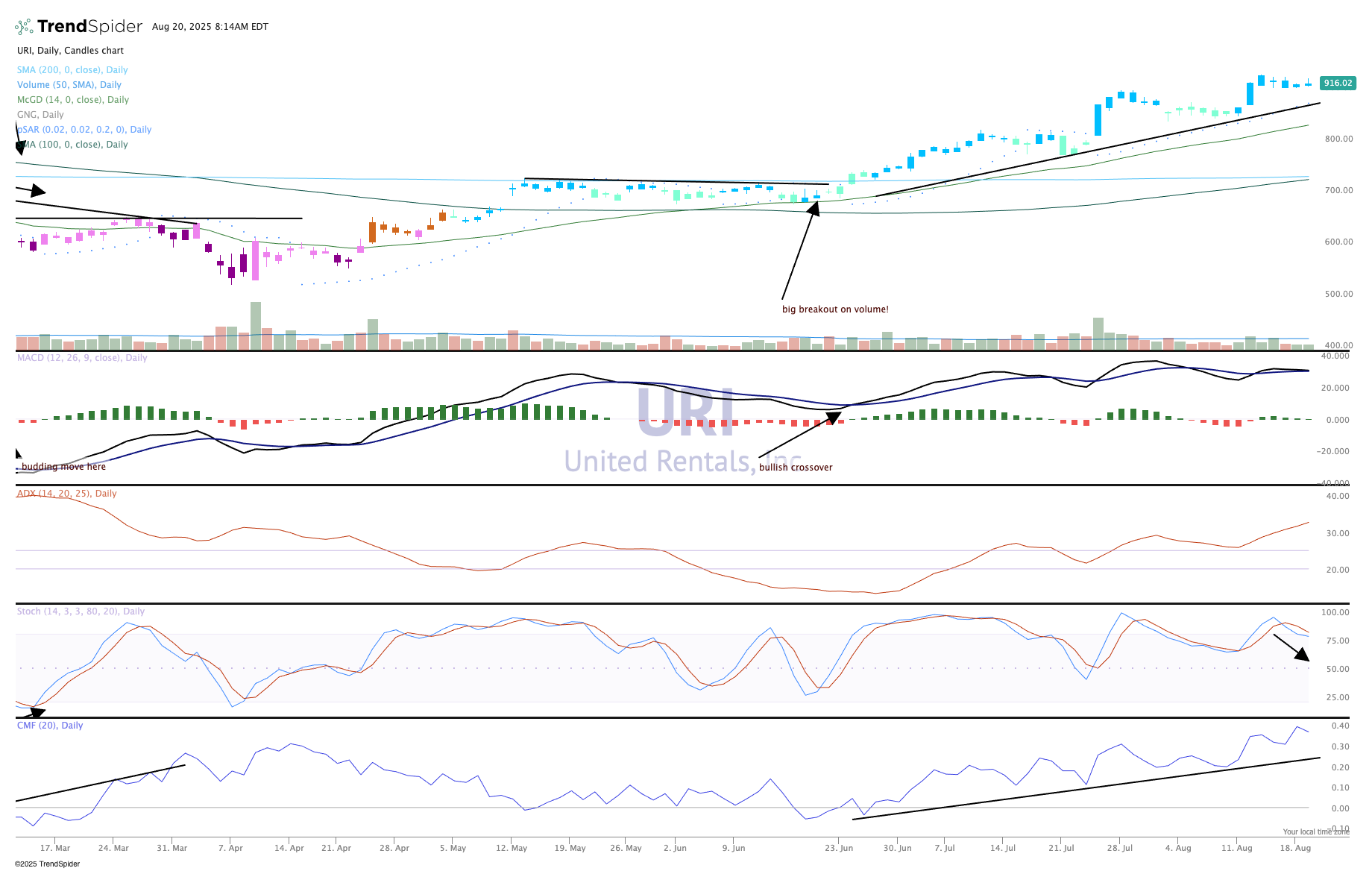1372x871 pixels.
Task: Open the ADX (14, 20, 25) panel label
Action: [x=66, y=494]
